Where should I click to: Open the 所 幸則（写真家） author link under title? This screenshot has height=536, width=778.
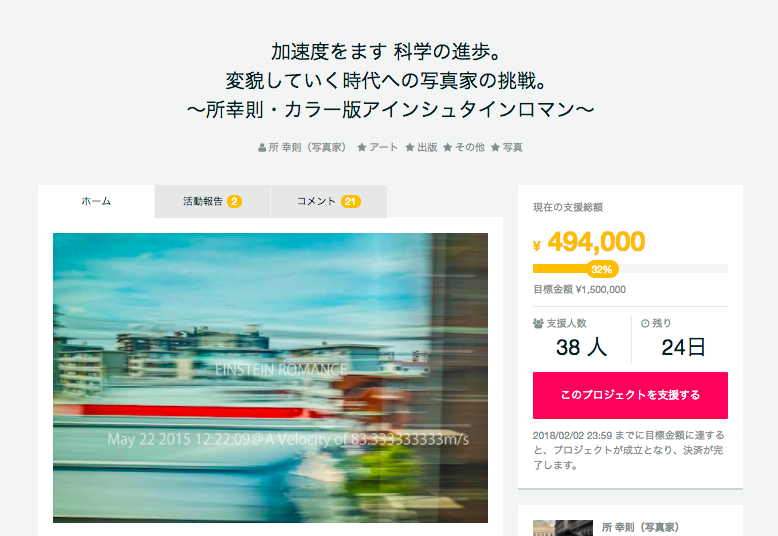pos(307,147)
